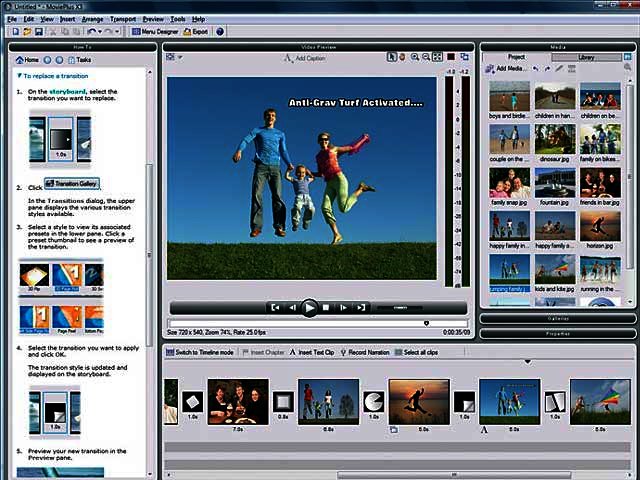Click Record Narration button

[x=360, y=352]
